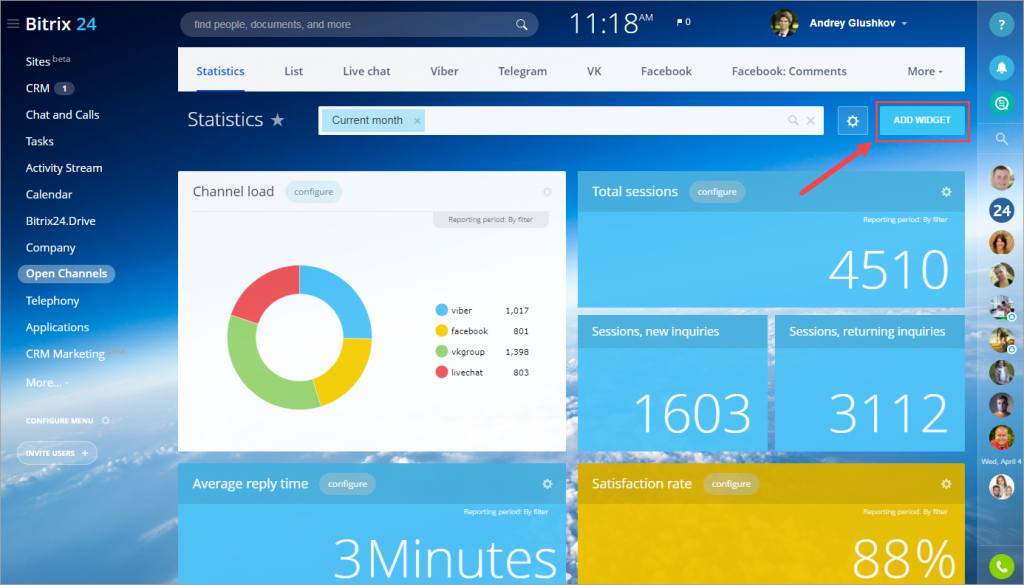Open the first contact avatar in right panel
Image resolution: width=1024 pixels, height=585 pixels.
click(1001, 178)
